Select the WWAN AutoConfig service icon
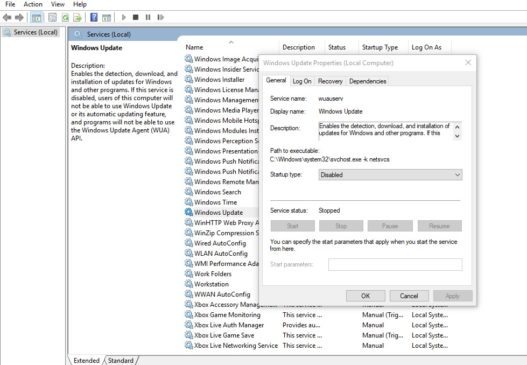The height and width of the screenshot is (365, 527). [x=189, y=294]
